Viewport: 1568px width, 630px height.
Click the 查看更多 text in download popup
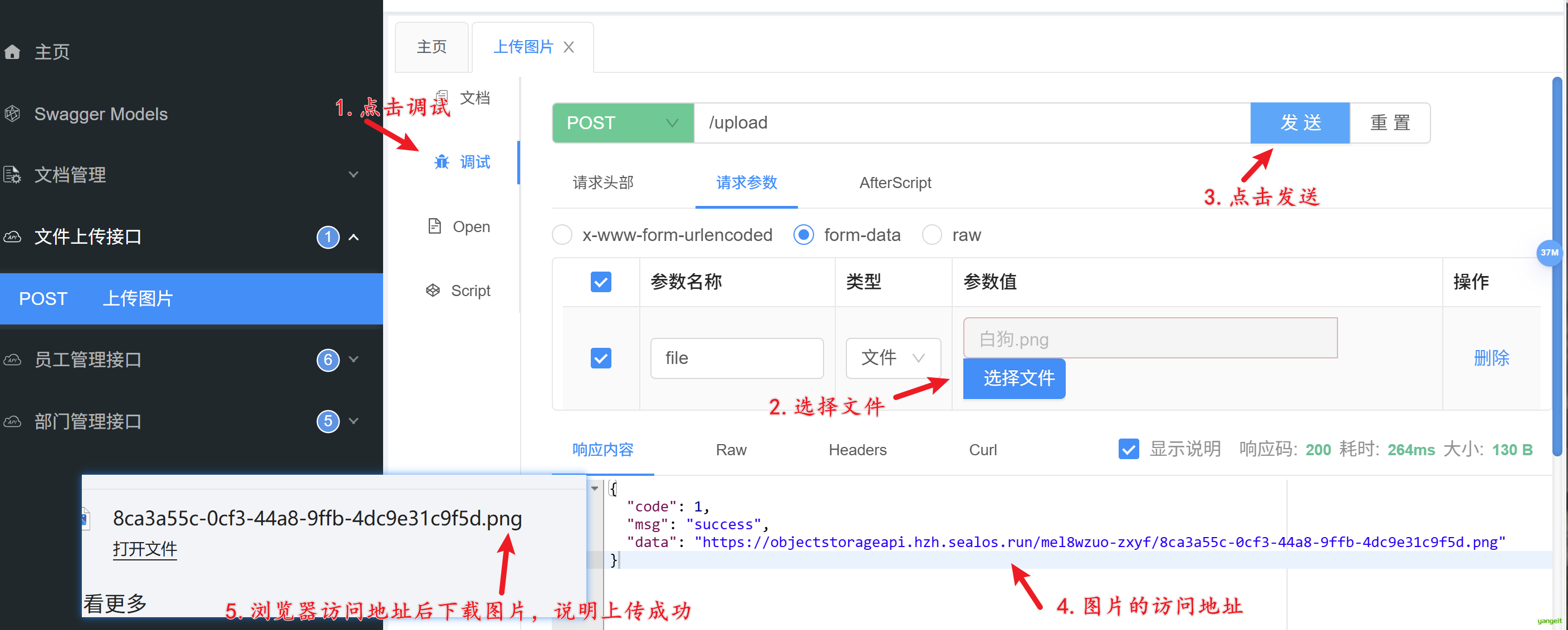coord(116,604)
